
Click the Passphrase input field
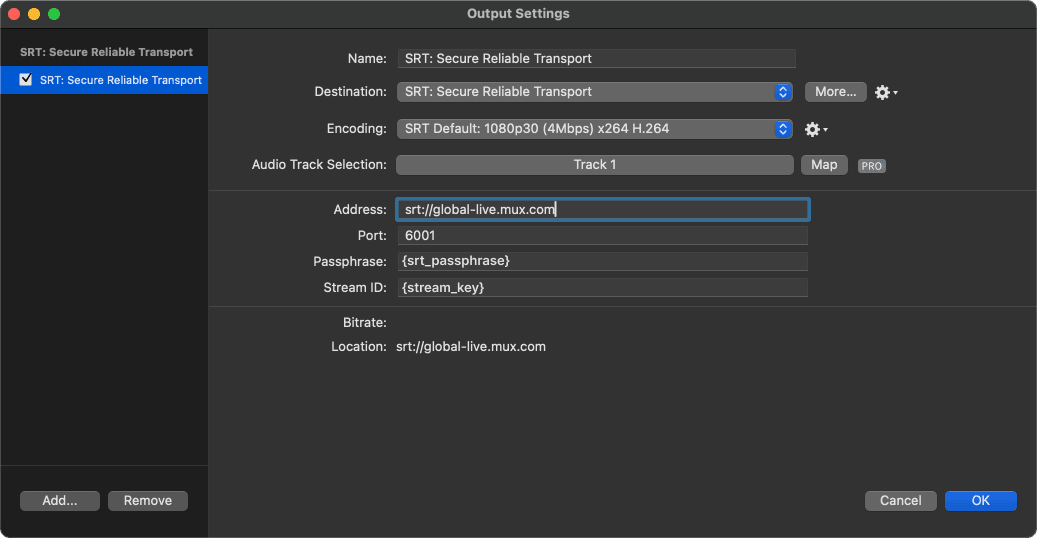click(602, 261)
